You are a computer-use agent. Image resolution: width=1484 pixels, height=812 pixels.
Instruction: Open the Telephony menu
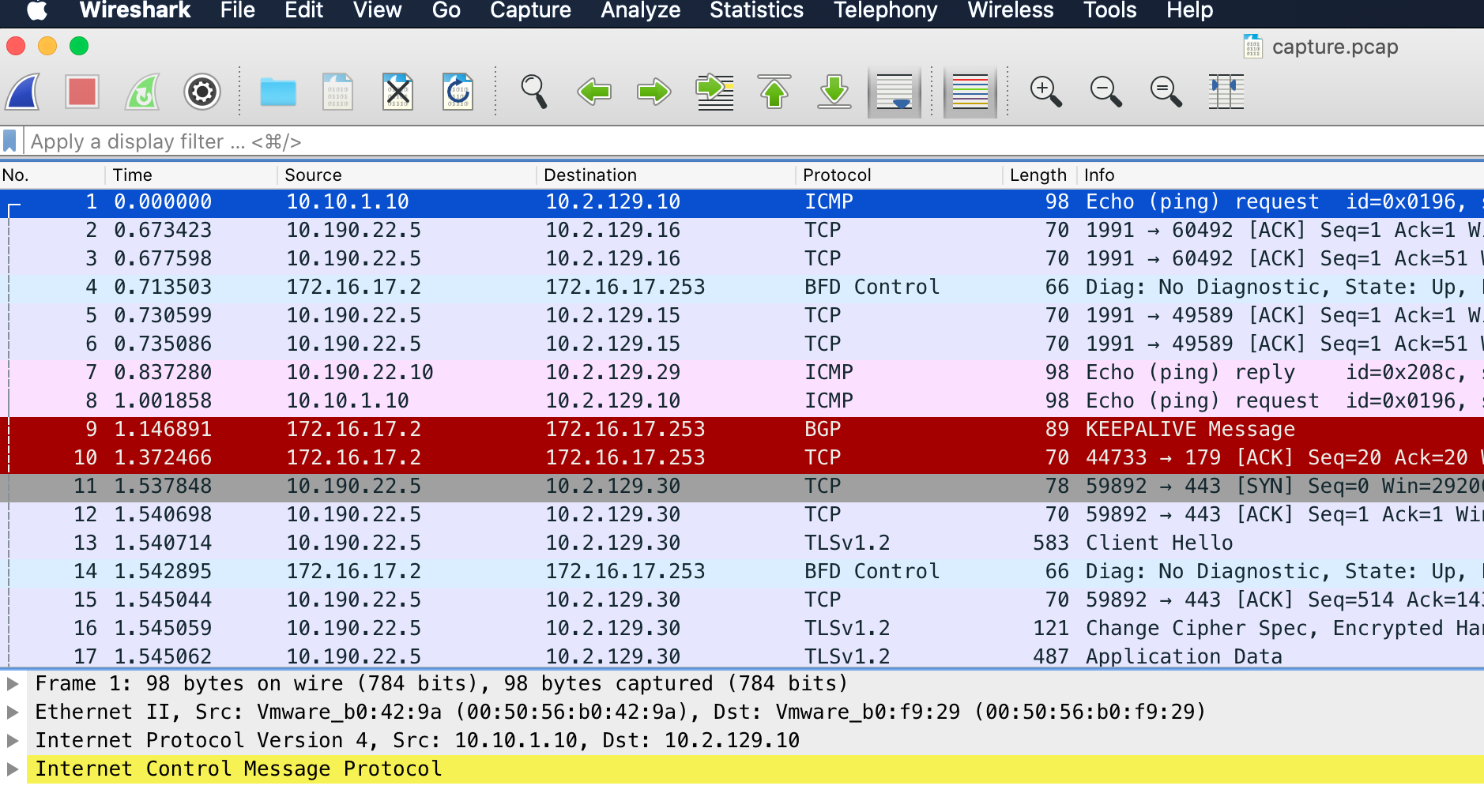click(x=884, y=11)
